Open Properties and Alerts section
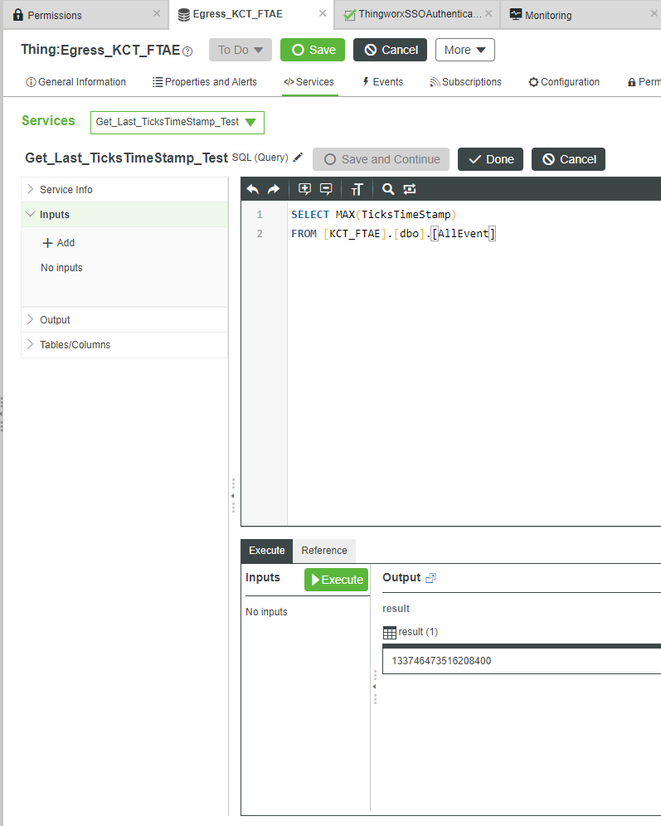The height and width of the screenshot is (826, 661). click(204, 82)
